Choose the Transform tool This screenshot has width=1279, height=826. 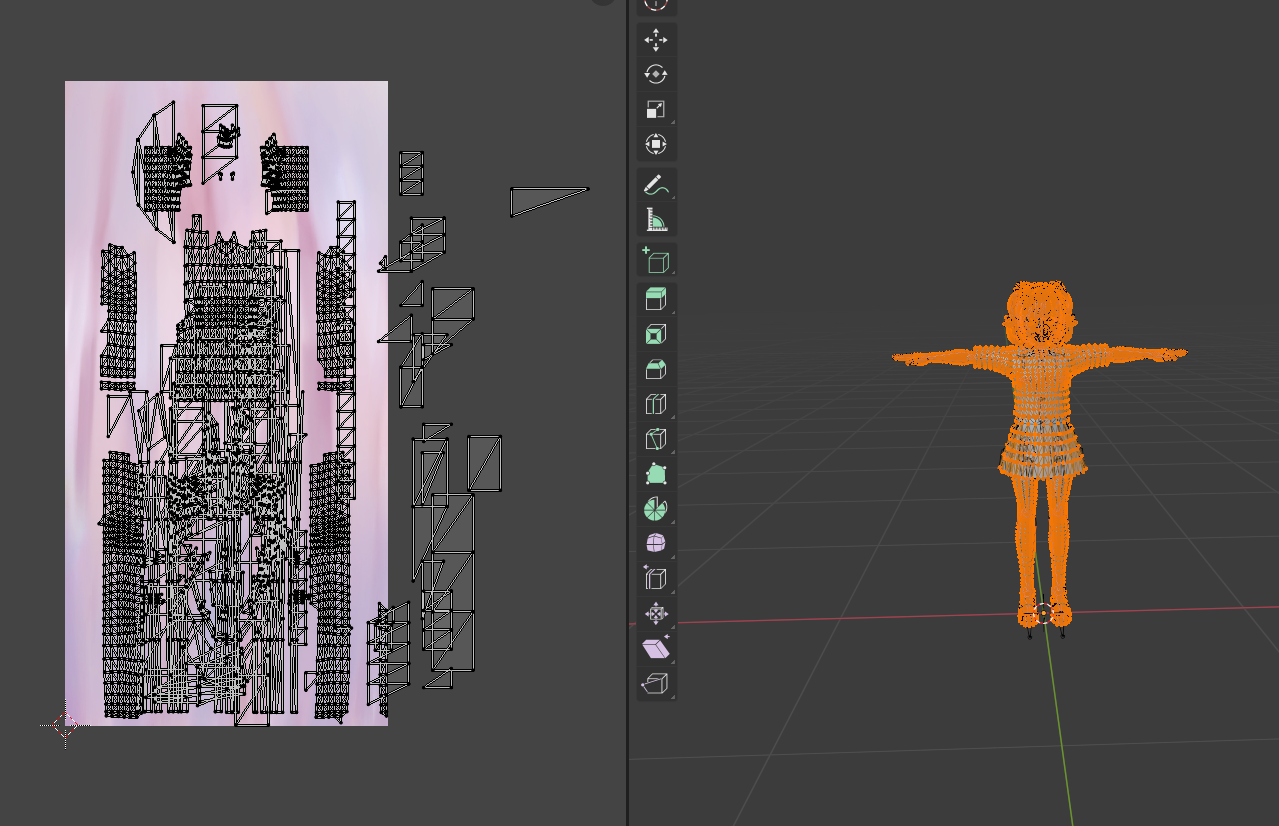point(656,145)
